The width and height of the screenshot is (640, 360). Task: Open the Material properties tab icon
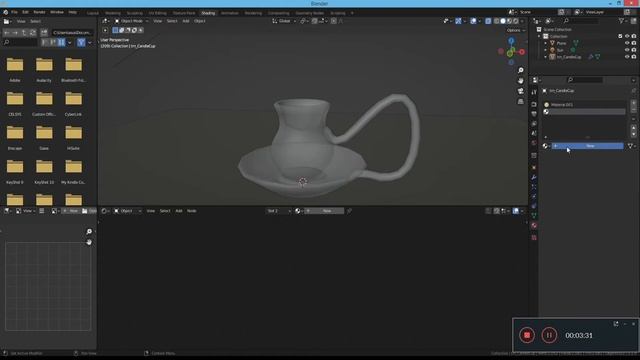[534, 225]
